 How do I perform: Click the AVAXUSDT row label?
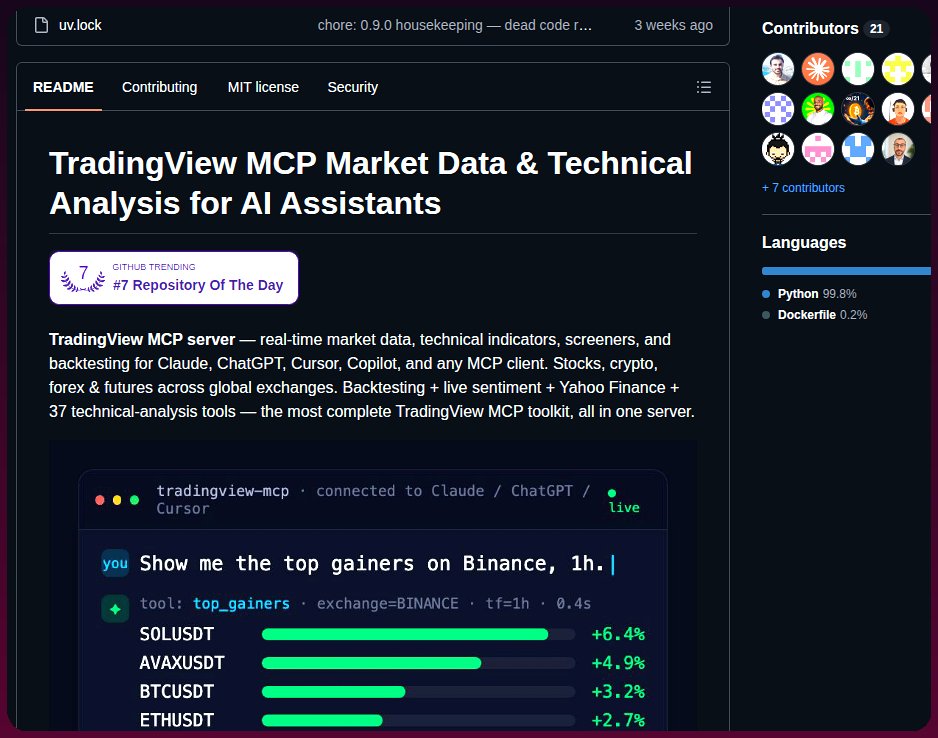(182, 663)
